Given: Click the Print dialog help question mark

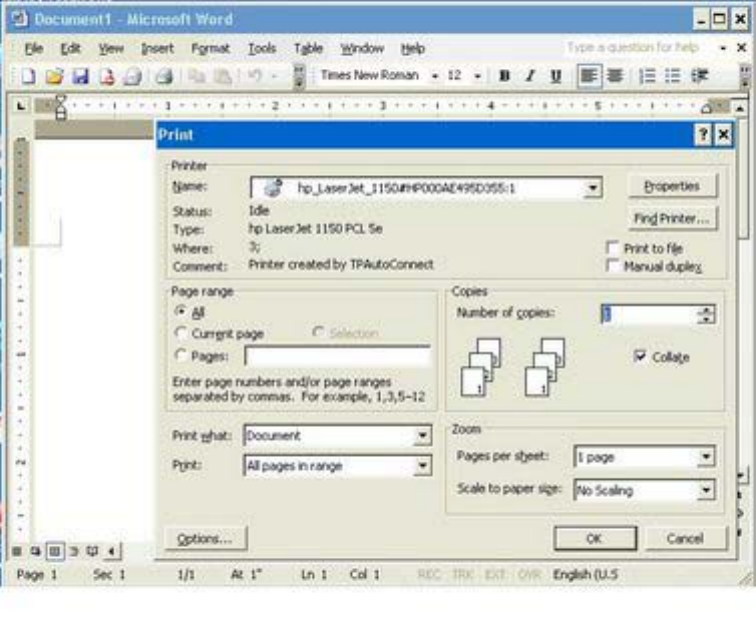Looking at the screenshot, I should [703, 135].
